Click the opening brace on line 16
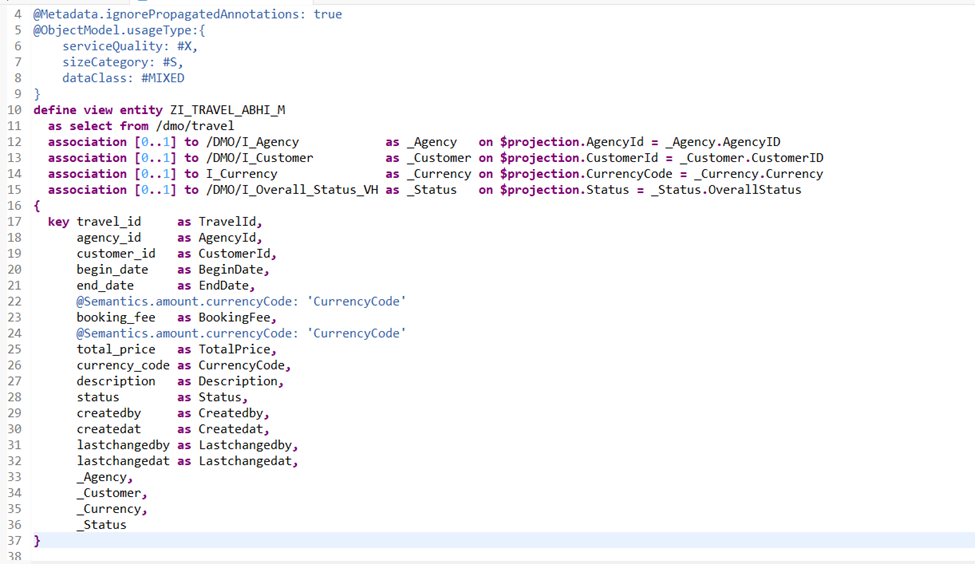 point(37,206)
